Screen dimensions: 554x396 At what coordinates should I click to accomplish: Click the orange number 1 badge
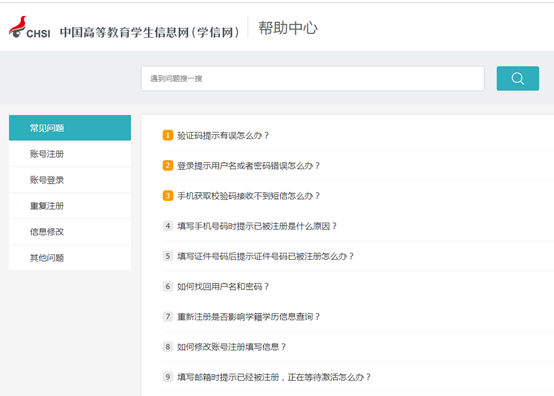168,135
